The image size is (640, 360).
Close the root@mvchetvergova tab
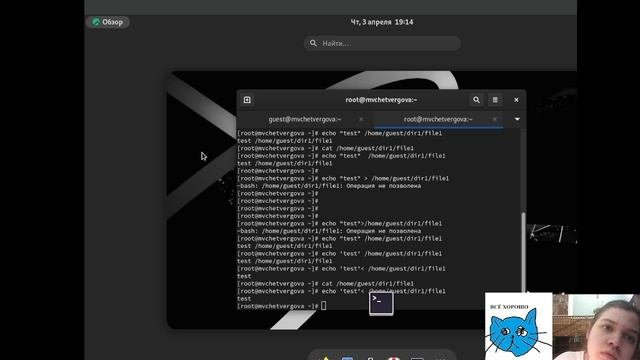coord(494,119)
